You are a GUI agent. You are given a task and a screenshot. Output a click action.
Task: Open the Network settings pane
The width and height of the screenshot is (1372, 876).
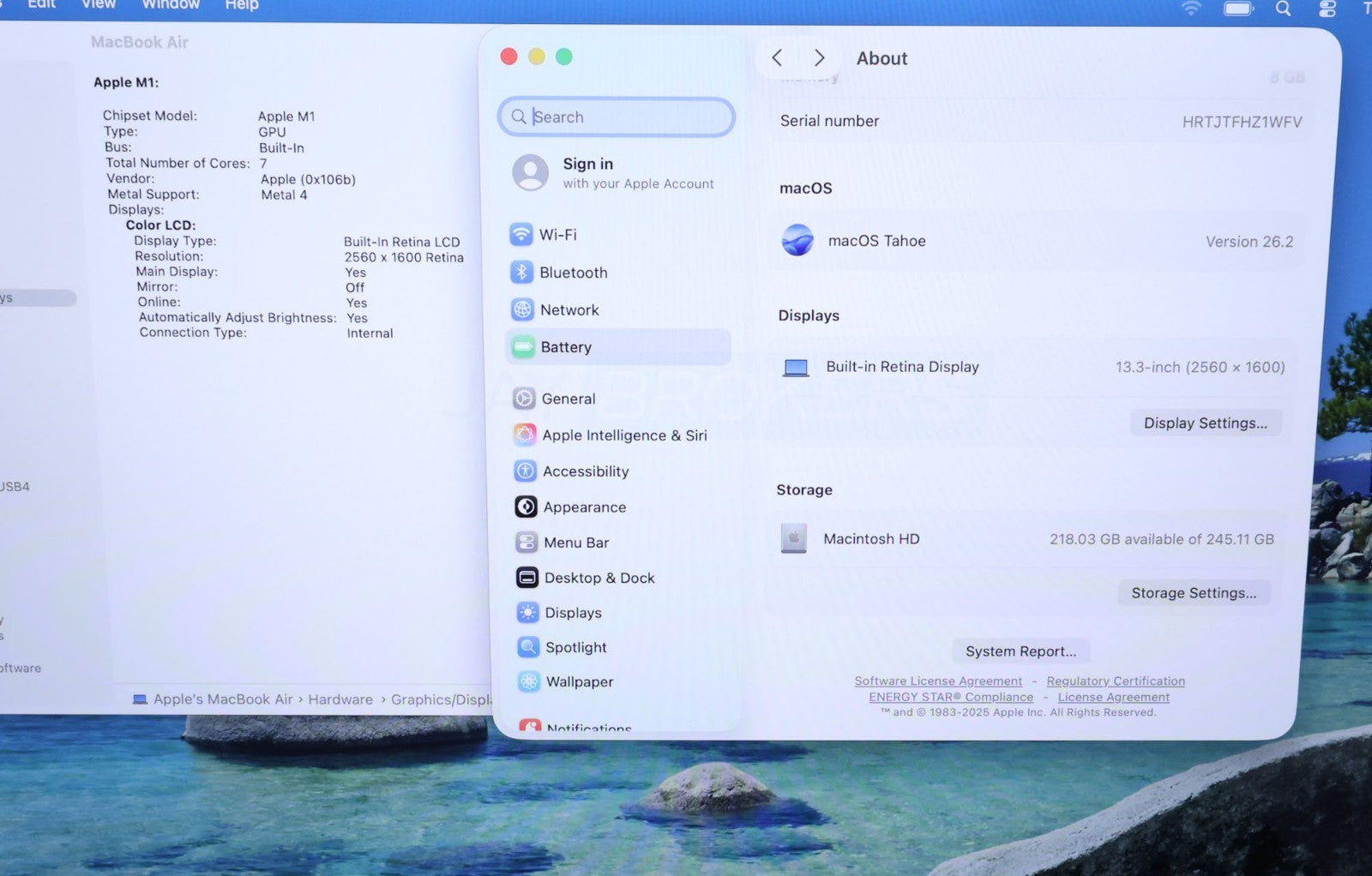tap(569, 310)
